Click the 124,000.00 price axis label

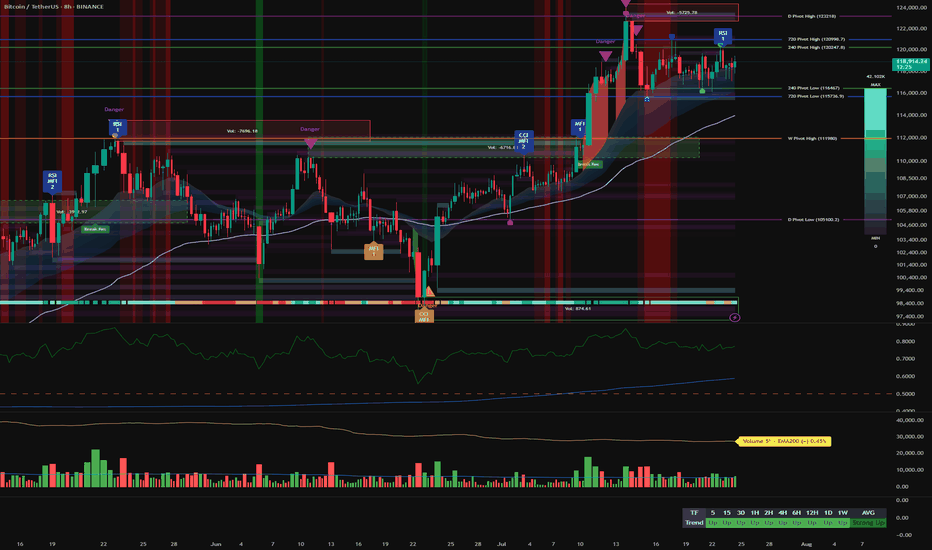(x=912, y=8)
